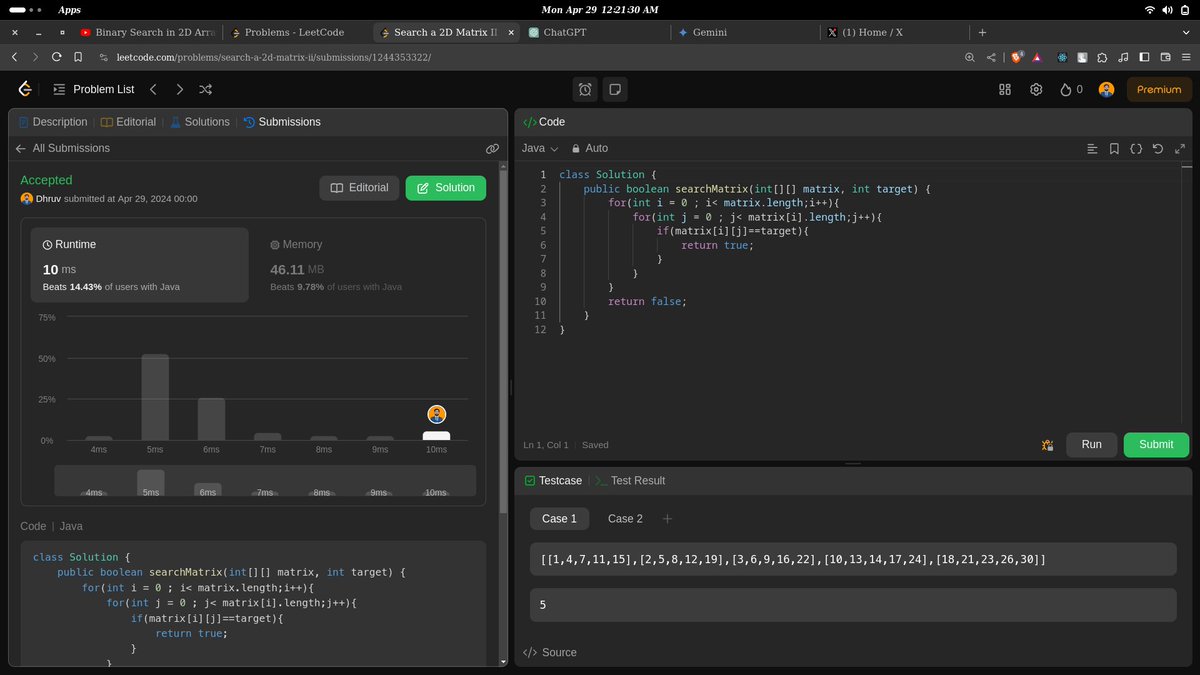Go to the next problem arrow
1200x675 pixels.
[x=179, y=89]
